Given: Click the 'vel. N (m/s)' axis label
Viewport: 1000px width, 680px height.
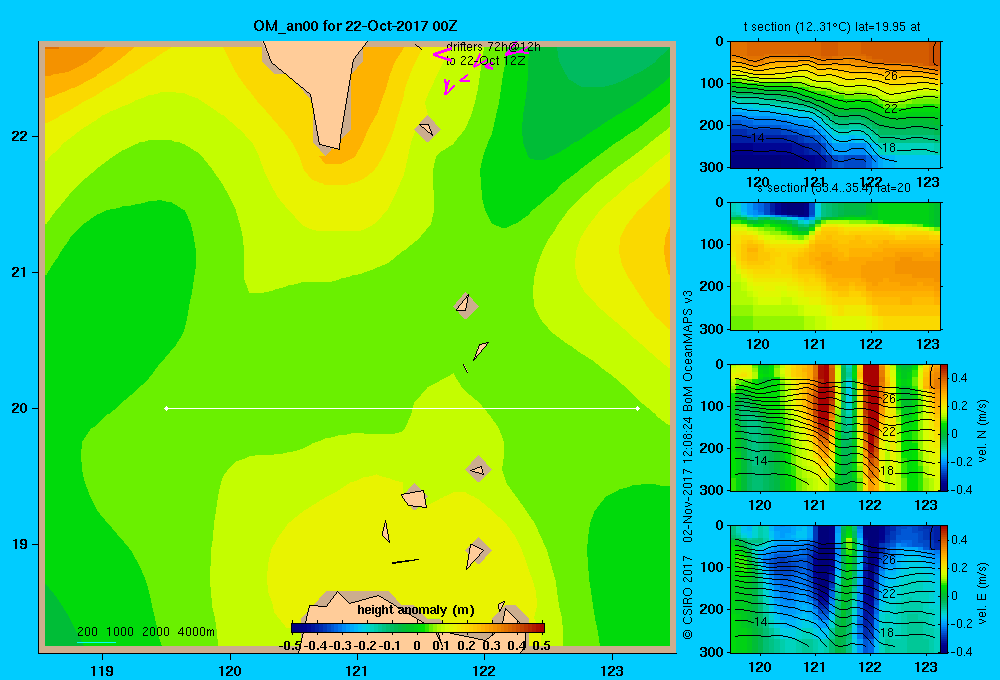Looking at the screenshot, I should [x=982, y=430].
